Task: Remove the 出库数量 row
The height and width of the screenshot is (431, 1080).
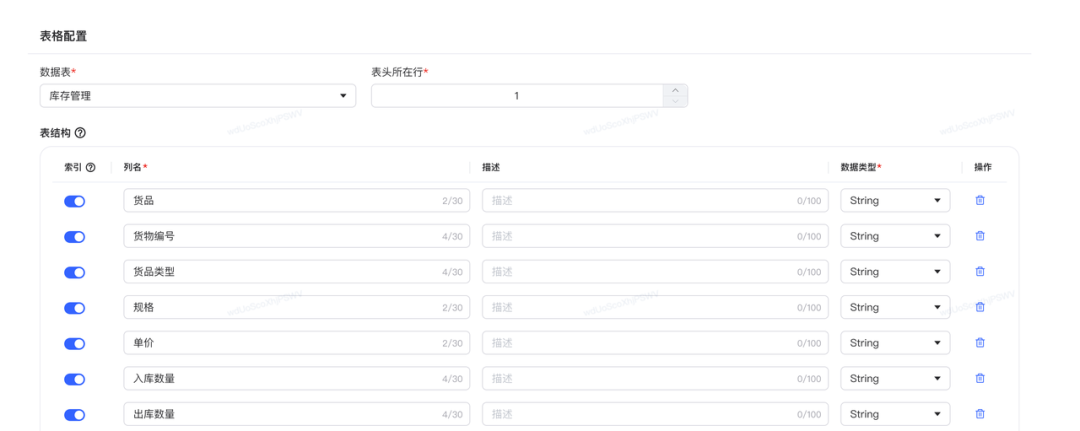Action: 980,414
